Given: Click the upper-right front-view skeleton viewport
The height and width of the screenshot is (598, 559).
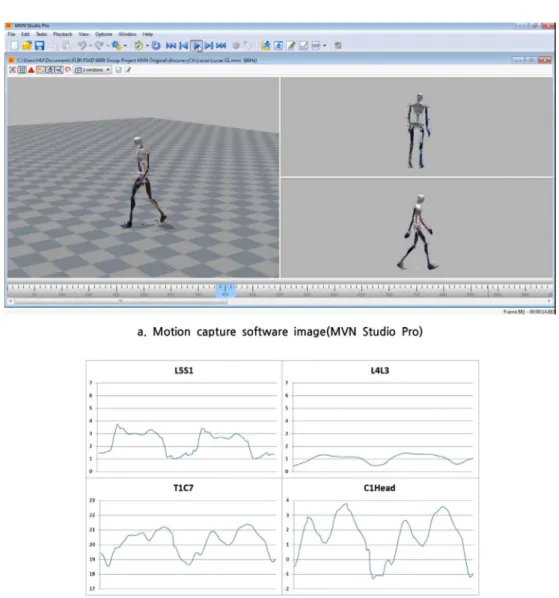Looking at the screenshot, I should (417, 127).
